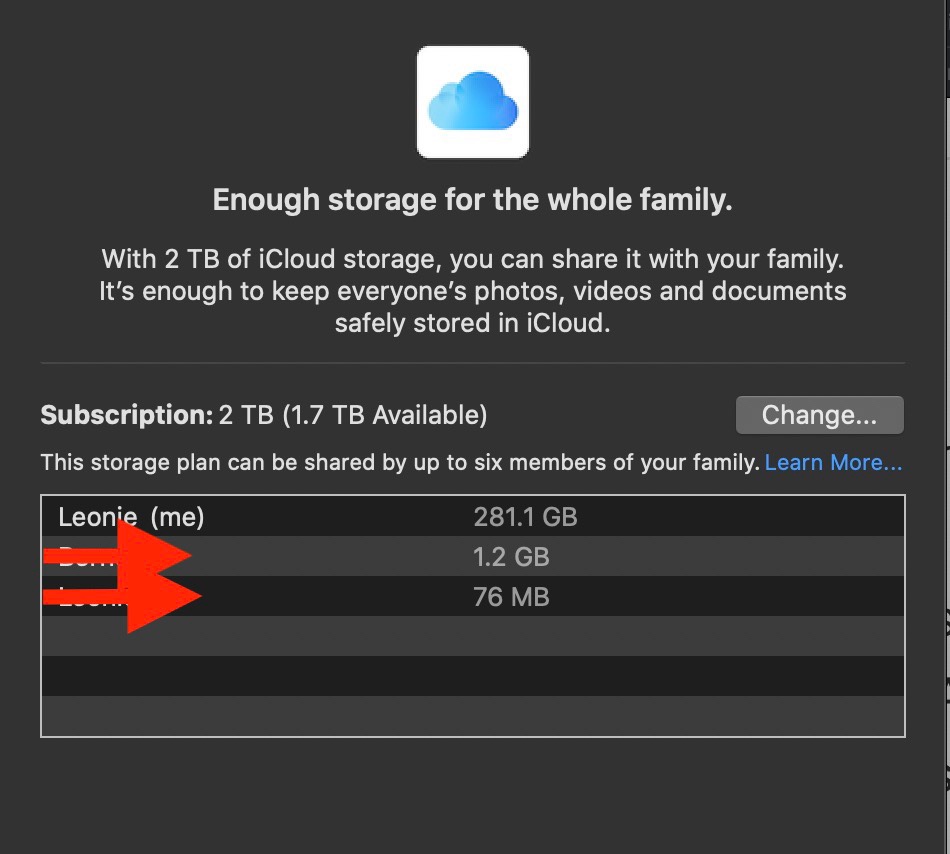Click the 1.2 GB storage value
The width and height of the screenshot is (950, 854).
tap(511, 557)
